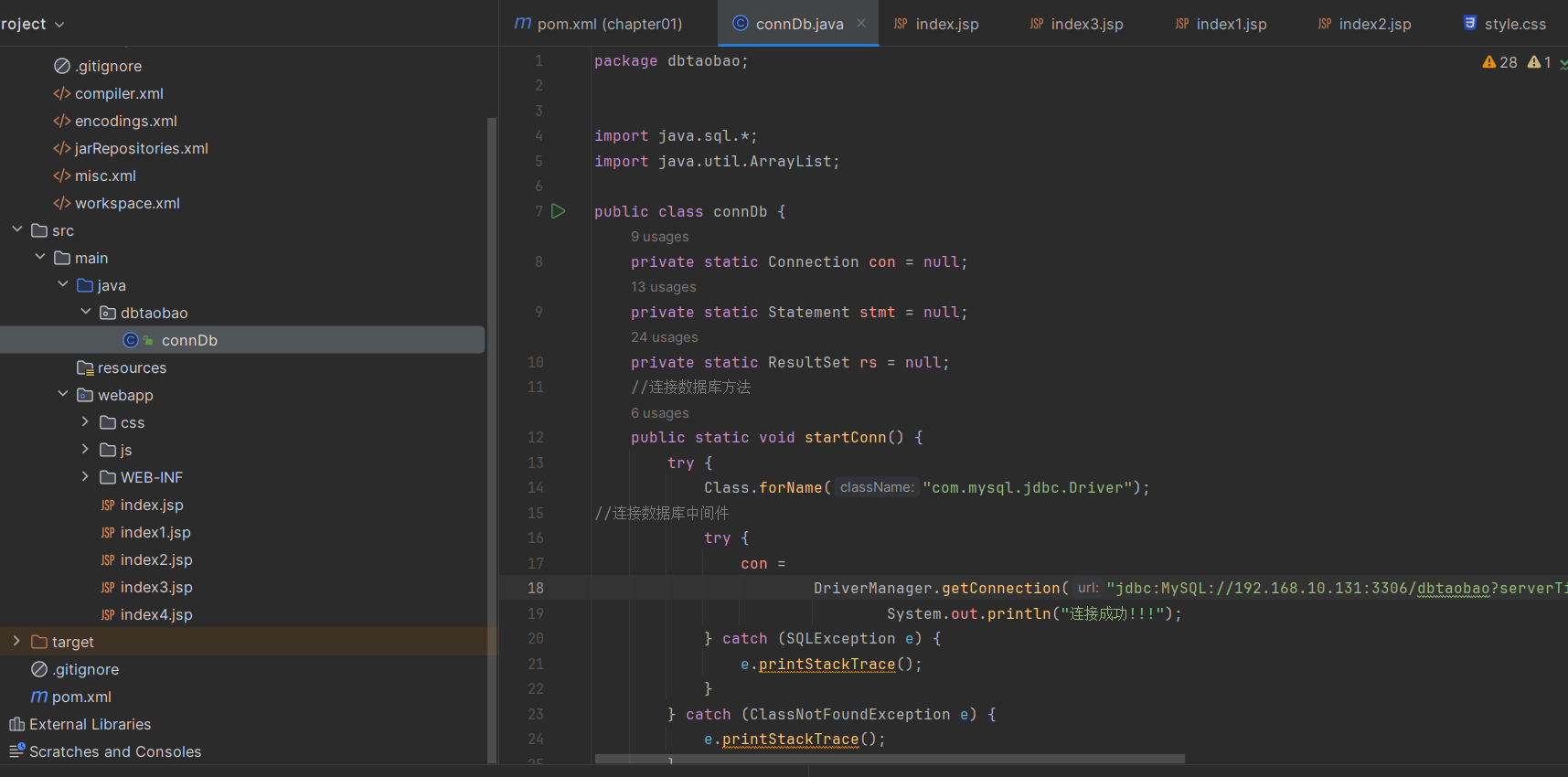Click the 24 usages hint above rs
The width and height of the screenshot is (1568, 777).
point(664,337)
